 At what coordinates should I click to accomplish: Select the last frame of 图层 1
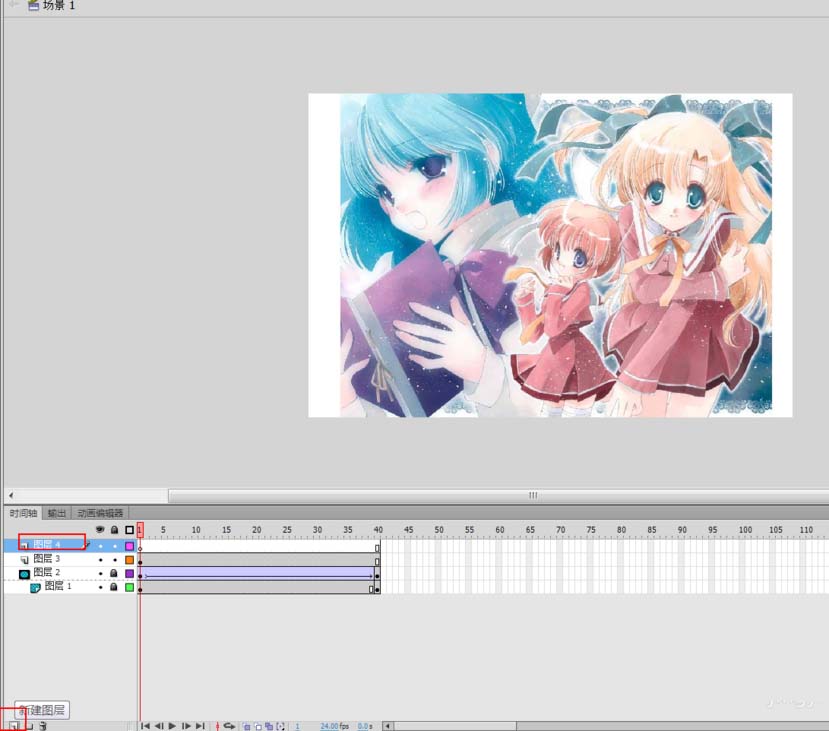tap(377, 588)
